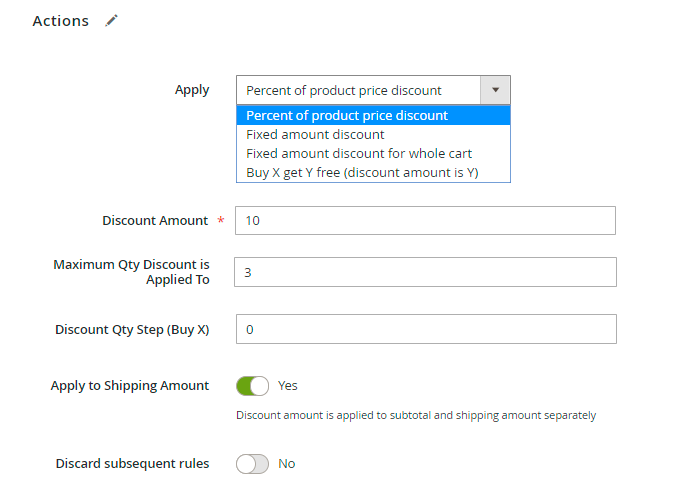This screenshot has height=498, width=684.
Task: Click the shipping discount note text
Action: (x=416, y=415)
